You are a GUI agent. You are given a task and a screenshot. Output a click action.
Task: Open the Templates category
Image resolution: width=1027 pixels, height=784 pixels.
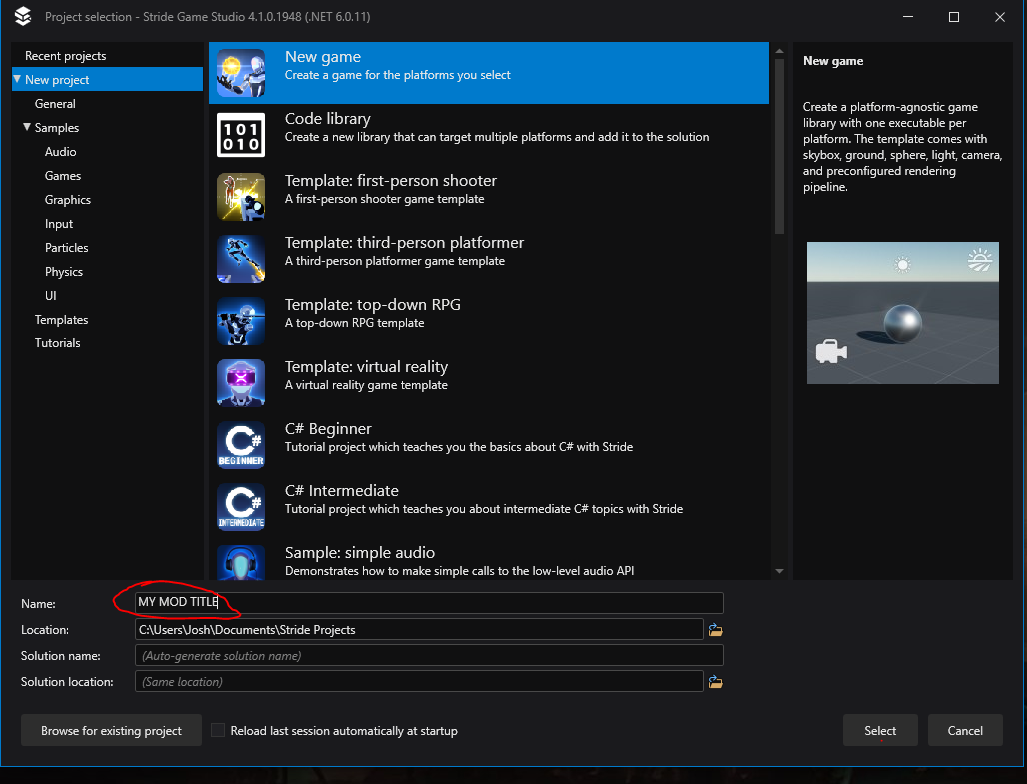62,320
